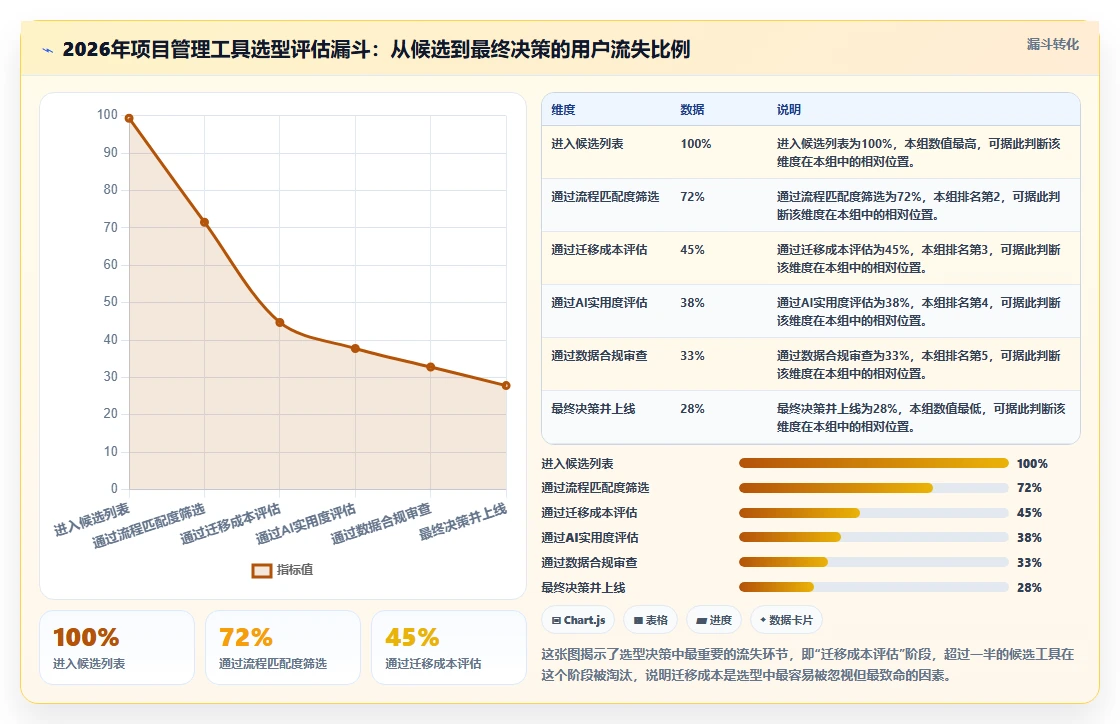Click the 漏斗转化 tag in header
1120x724 pixels.
(x=1052, y=44)
